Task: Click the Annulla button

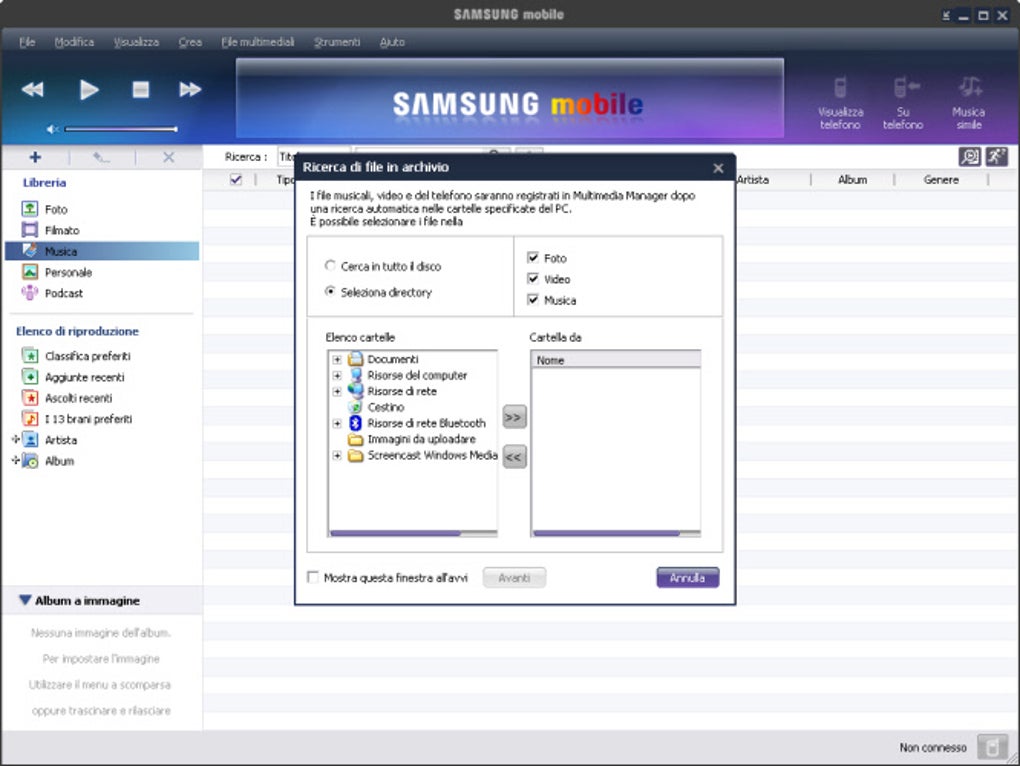Action: point(688,577)
